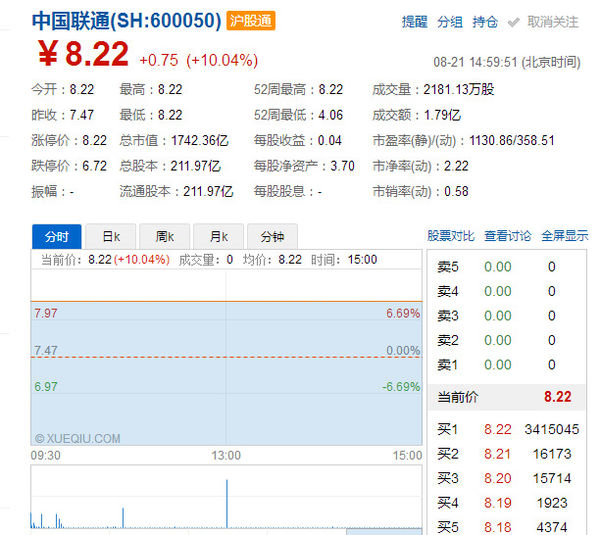Image resolution: width=600 pixels, height=535 pixels.
Task: Click 全屏显示 fullscreen link
Action: click(565, 236)
